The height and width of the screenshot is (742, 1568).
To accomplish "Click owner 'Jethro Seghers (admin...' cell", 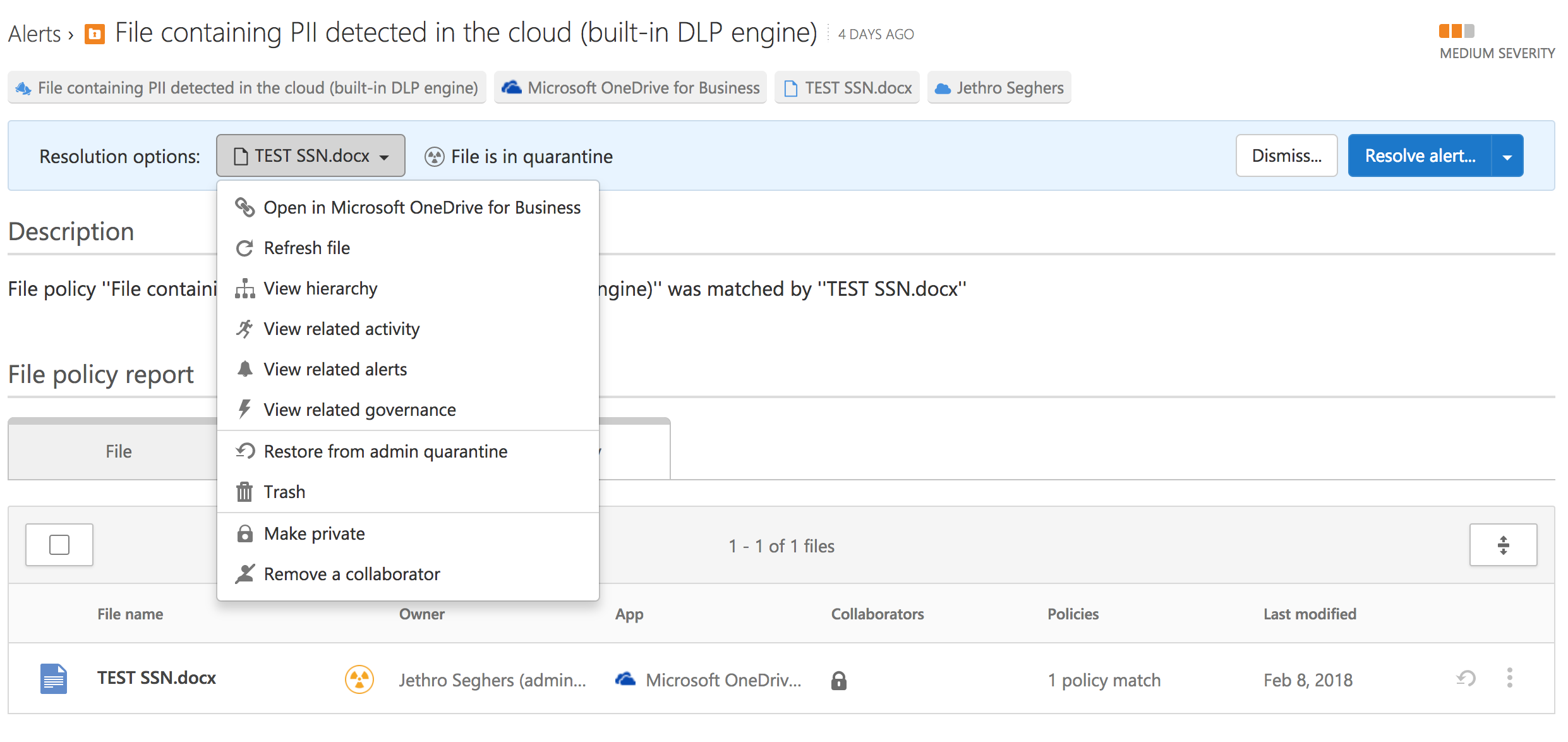I will pos(493,680).
